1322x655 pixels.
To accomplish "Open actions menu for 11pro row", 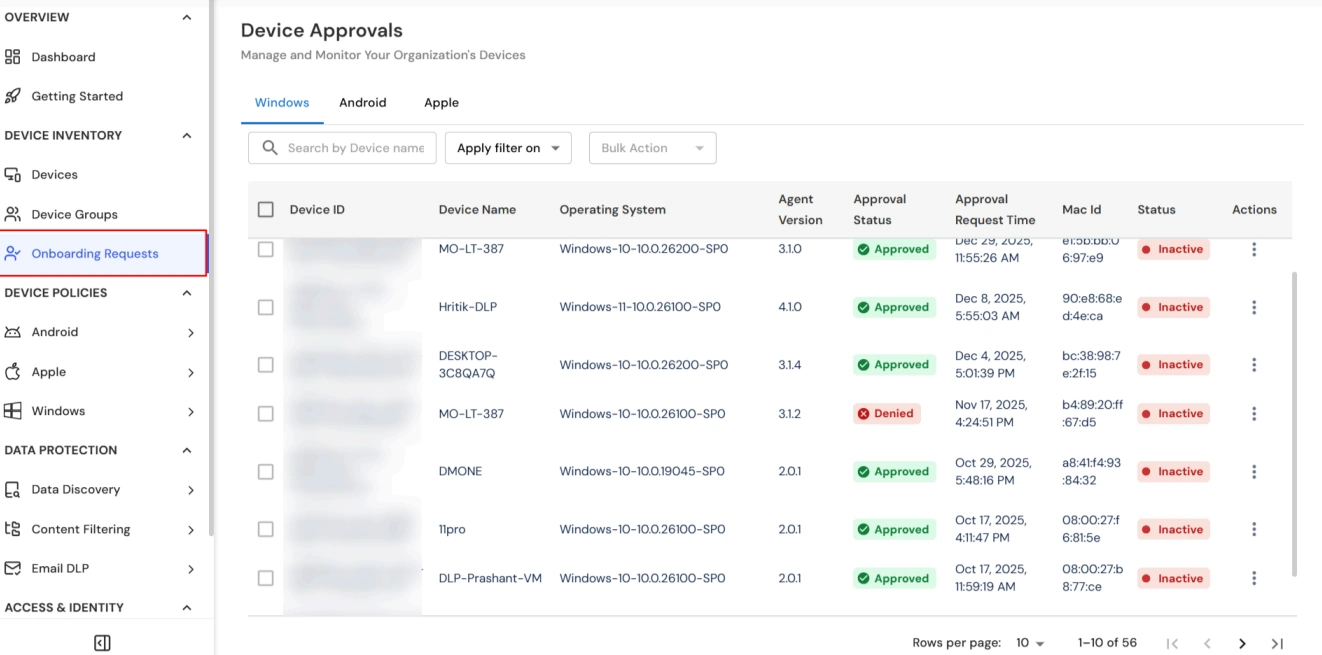I will point(1254,529).
